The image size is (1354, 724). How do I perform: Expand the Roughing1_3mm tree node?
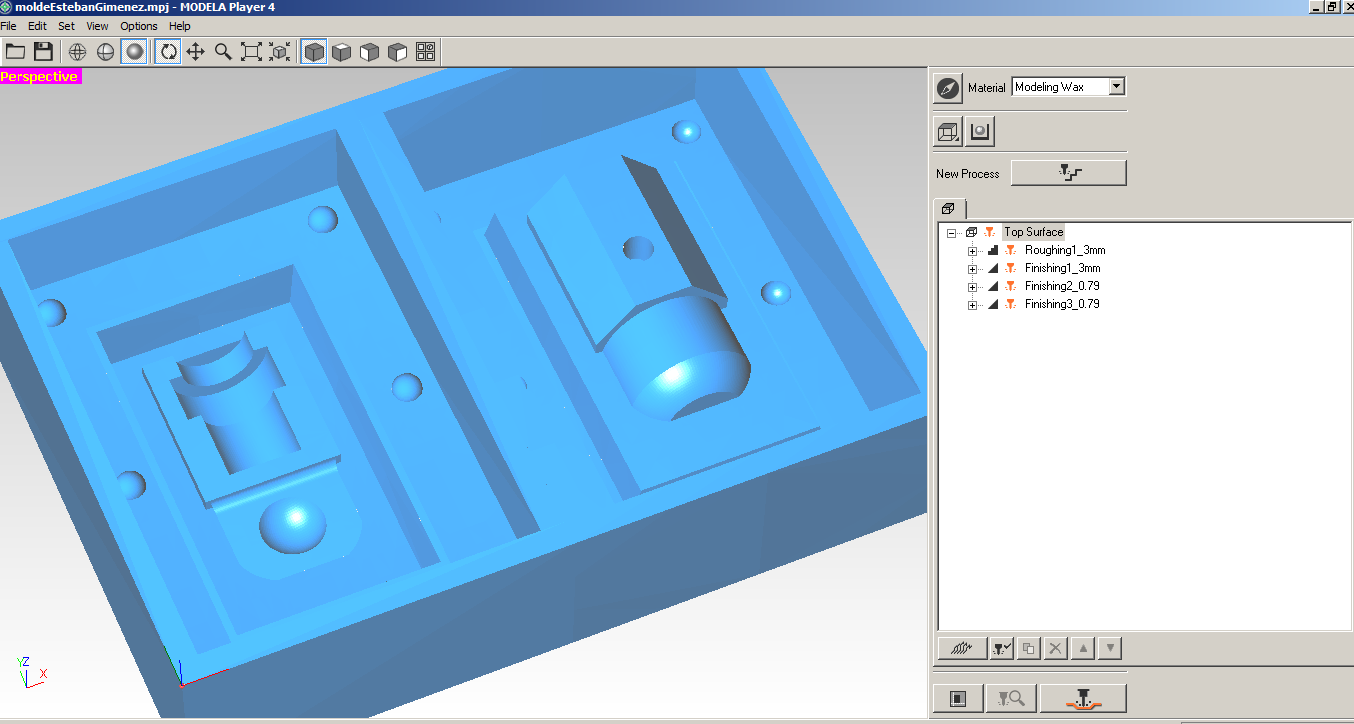tap(972, 250)
